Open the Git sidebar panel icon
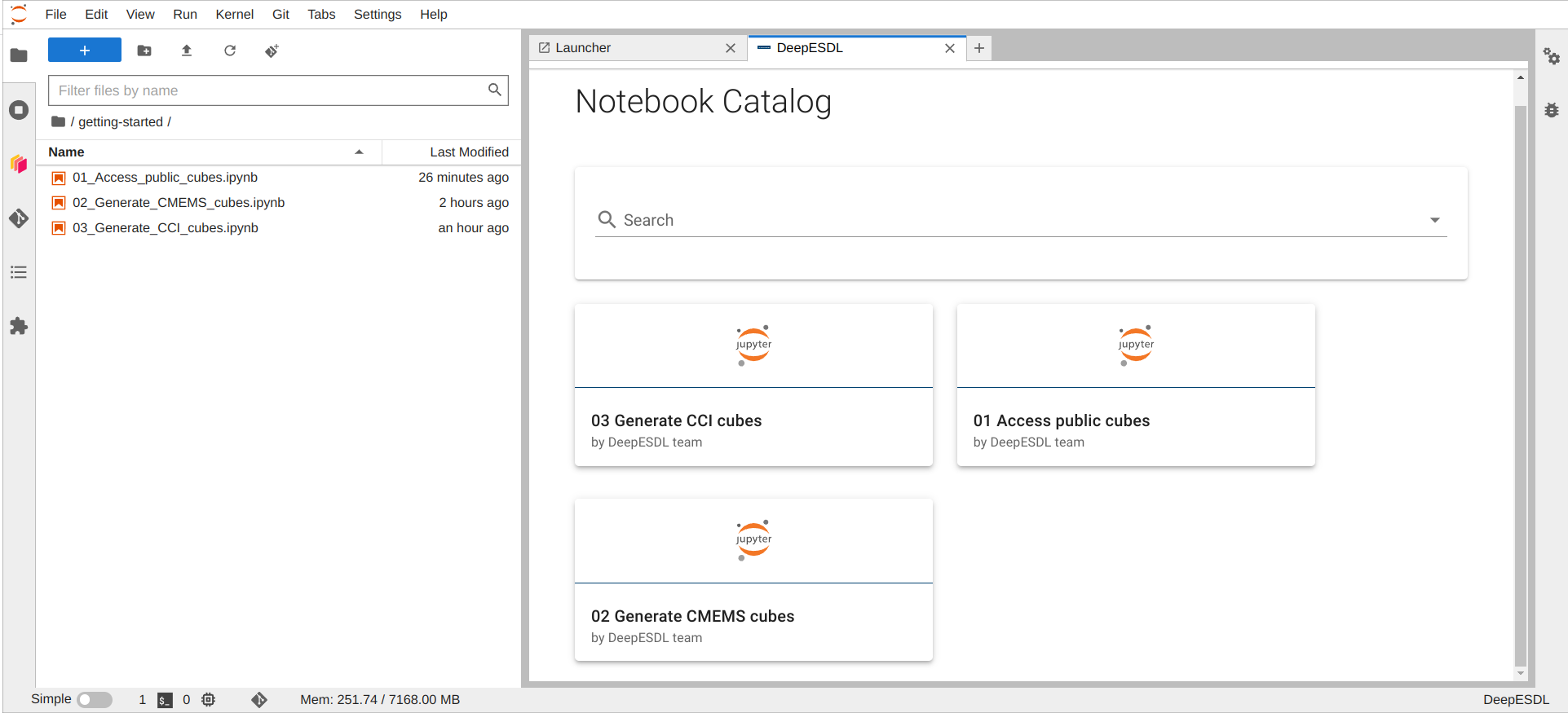 point(19,218)
